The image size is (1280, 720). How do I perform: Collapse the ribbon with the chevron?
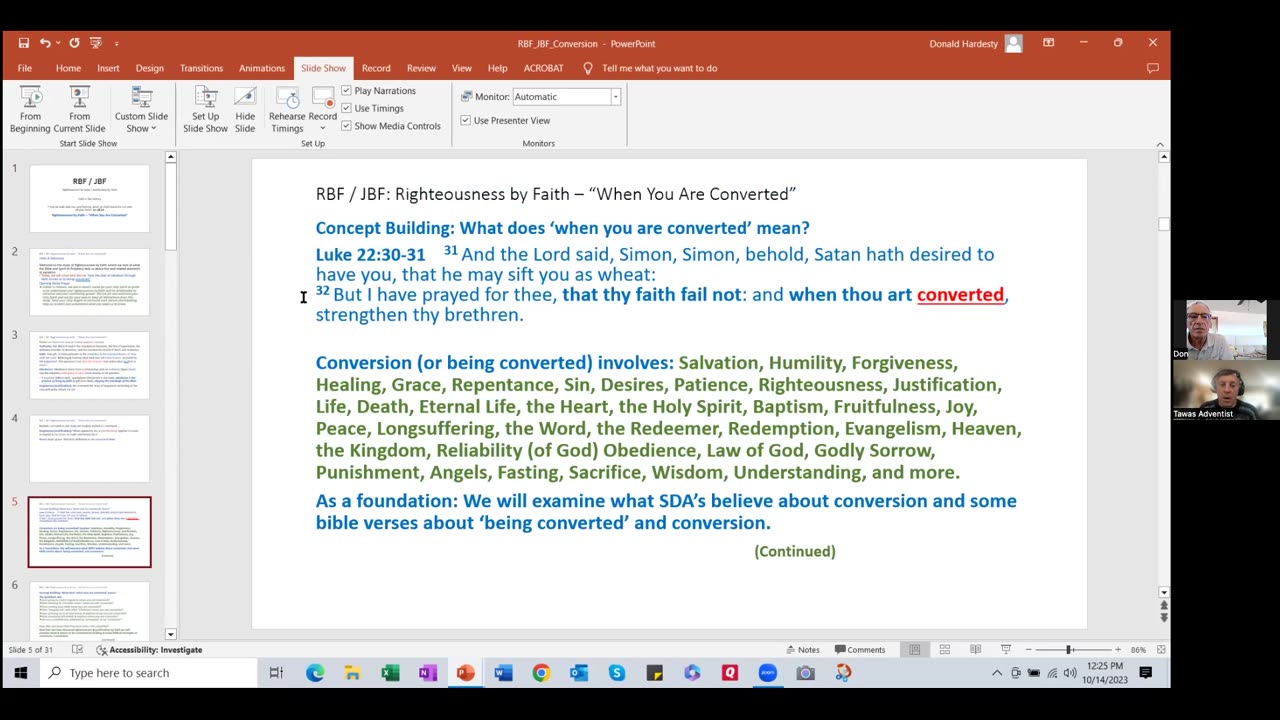pyautogui.click(x=1160, y=144)
